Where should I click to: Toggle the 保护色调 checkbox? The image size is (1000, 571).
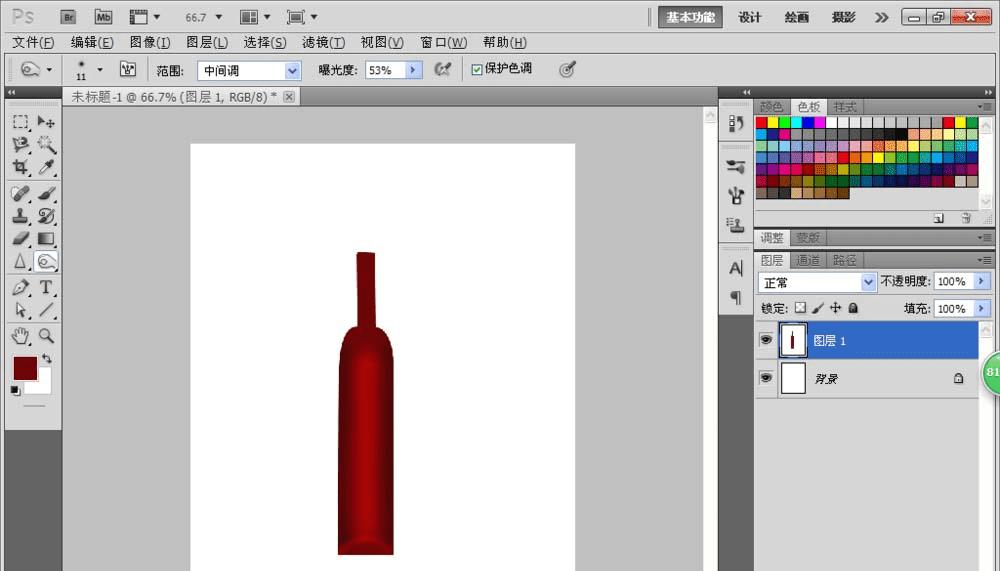pyautogui.click(x=477, y=69)
